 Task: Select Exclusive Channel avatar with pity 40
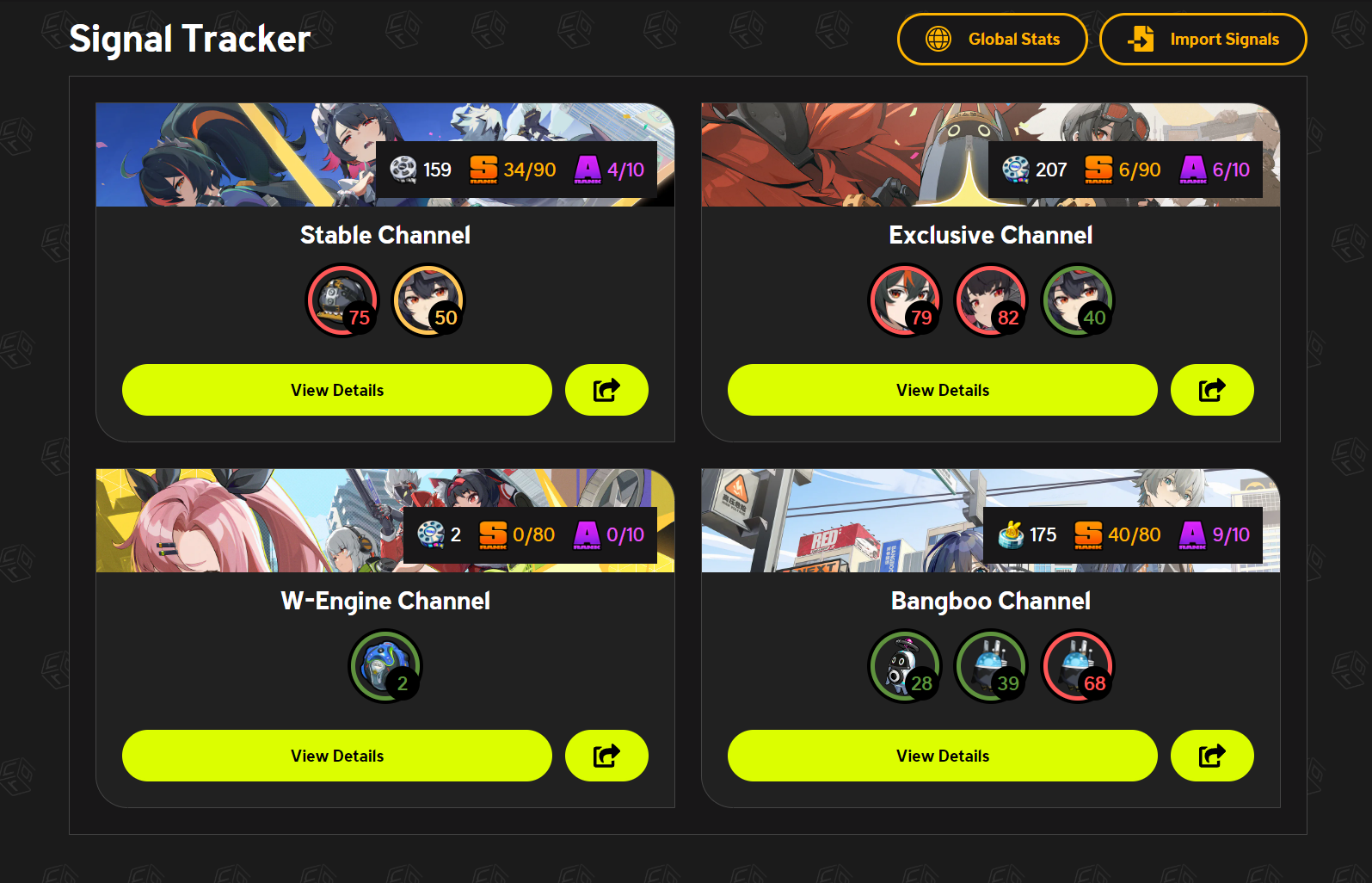[x=1077, y=300]
